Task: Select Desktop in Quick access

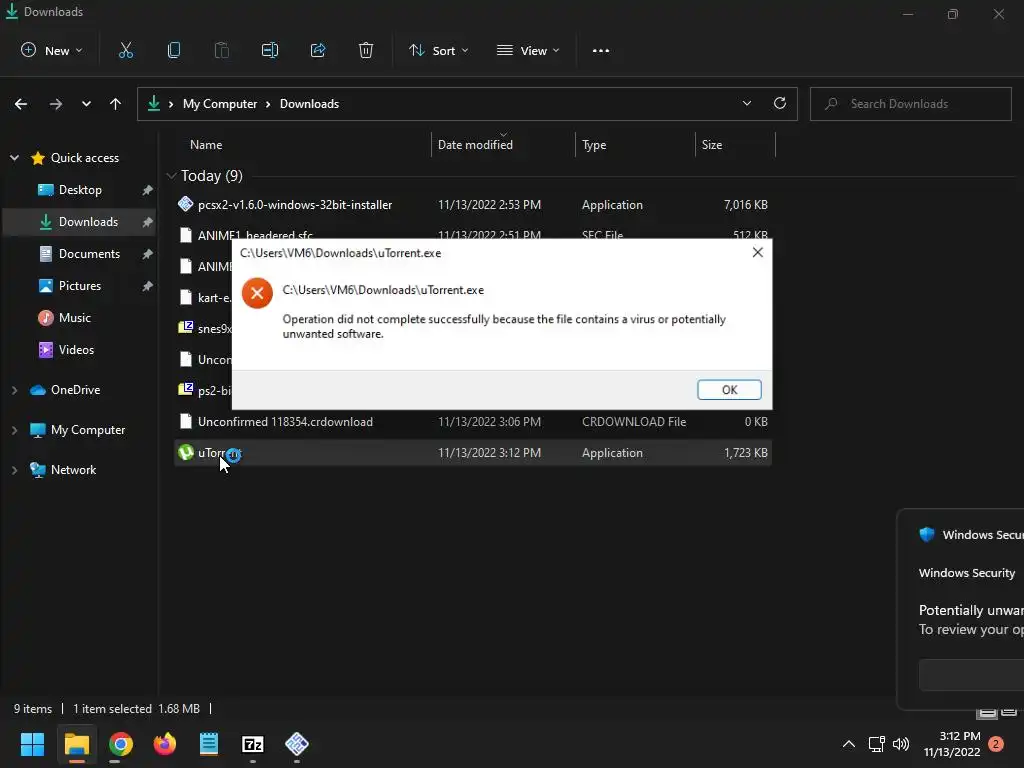Action: 80,189
